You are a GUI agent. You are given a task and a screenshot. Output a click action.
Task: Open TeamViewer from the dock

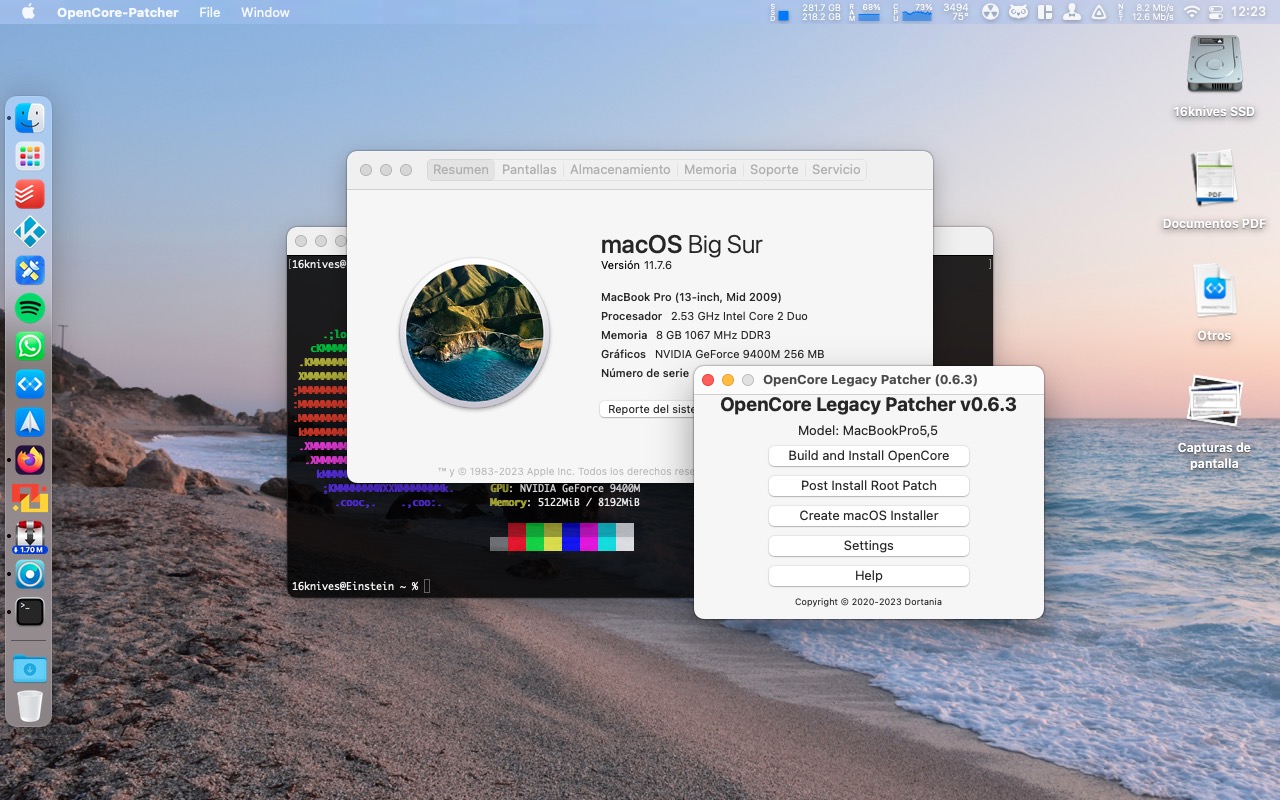(30, 384)
